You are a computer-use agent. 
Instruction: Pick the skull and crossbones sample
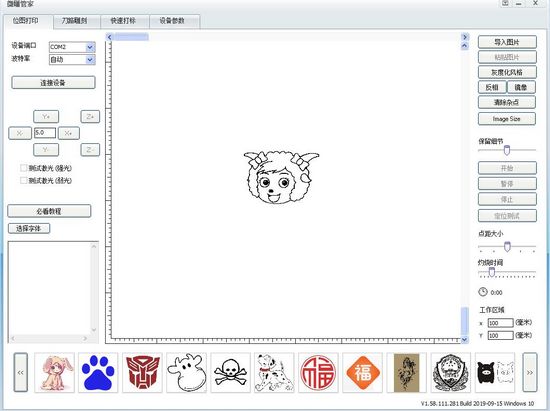click(230, 372)
